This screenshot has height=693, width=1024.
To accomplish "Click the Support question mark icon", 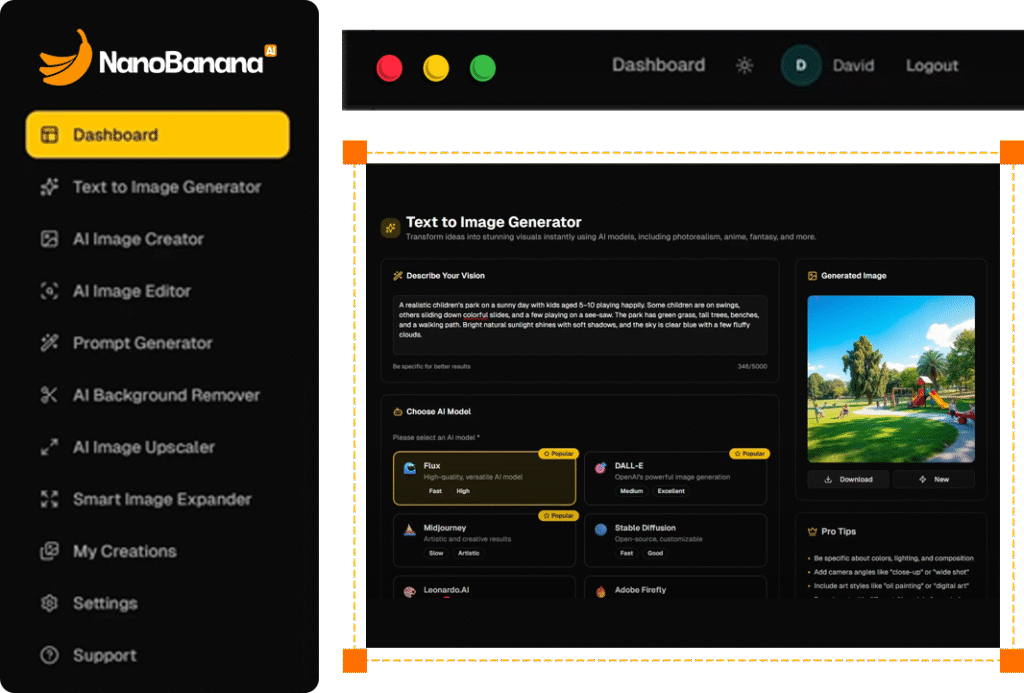I will [49, 655].
